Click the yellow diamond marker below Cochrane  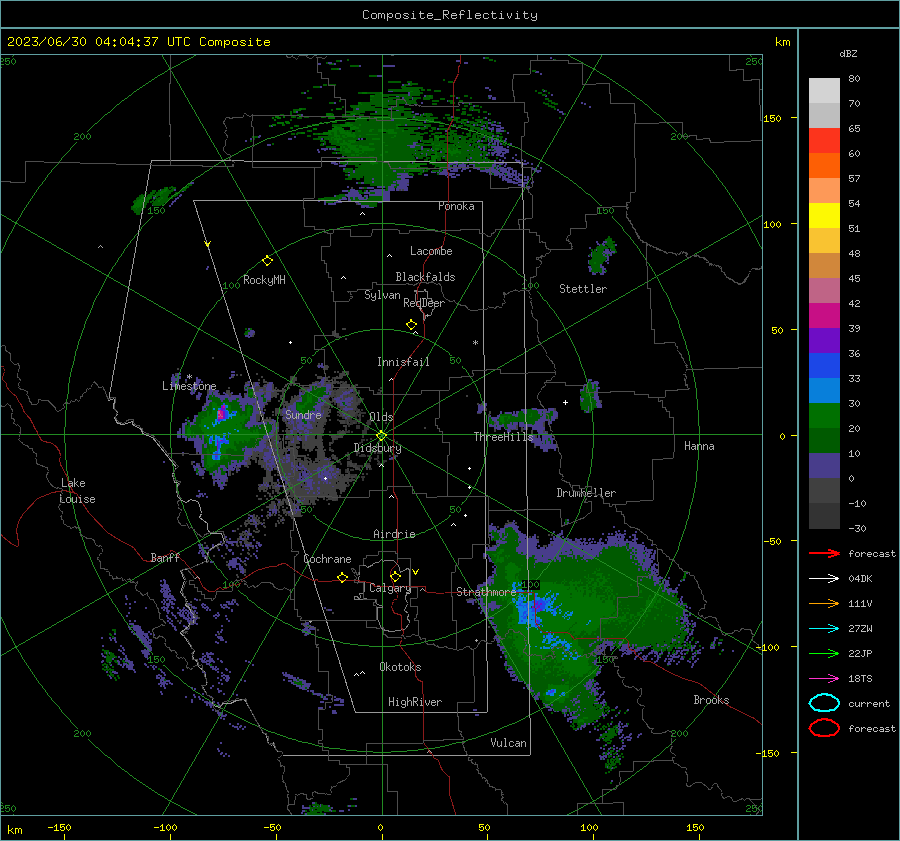tap(342, 577)
